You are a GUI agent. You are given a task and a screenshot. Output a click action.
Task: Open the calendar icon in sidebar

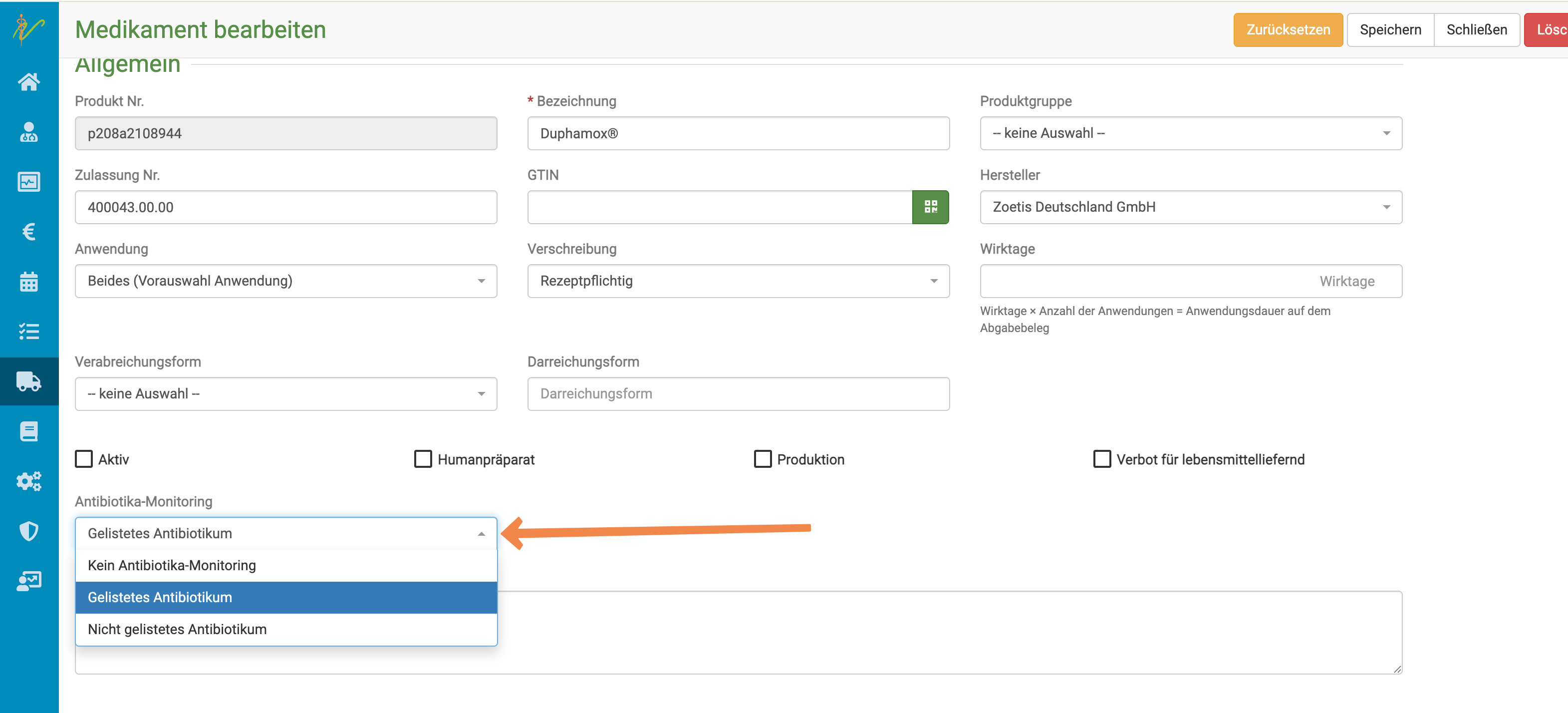[28, 281]
